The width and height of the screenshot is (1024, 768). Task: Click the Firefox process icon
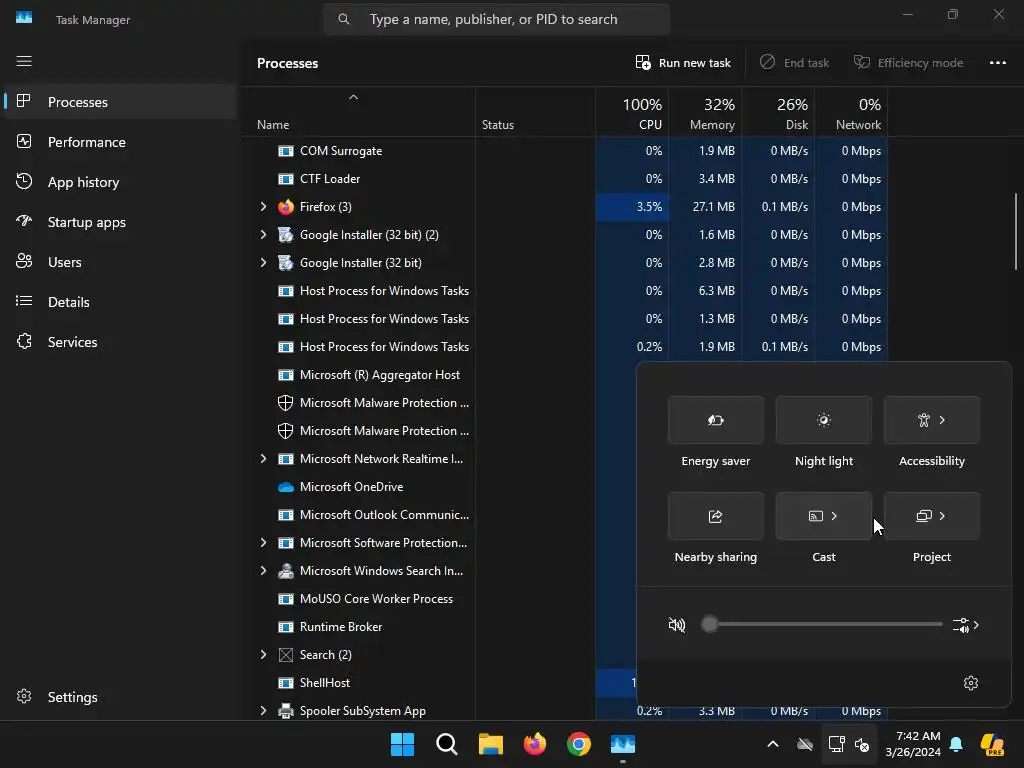click(285, 207)
